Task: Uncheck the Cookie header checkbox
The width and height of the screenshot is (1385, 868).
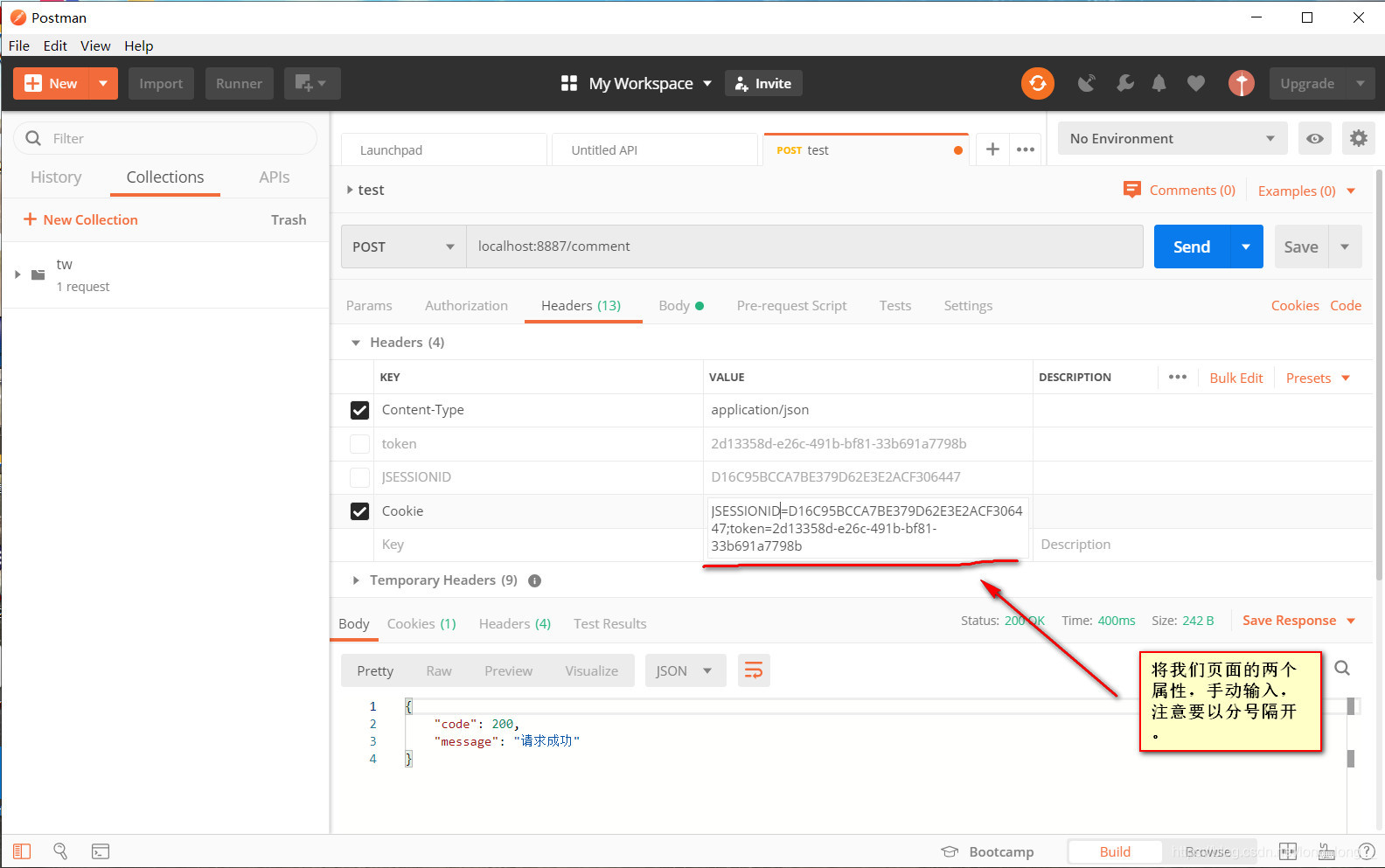Action: (x=359, y=511)
